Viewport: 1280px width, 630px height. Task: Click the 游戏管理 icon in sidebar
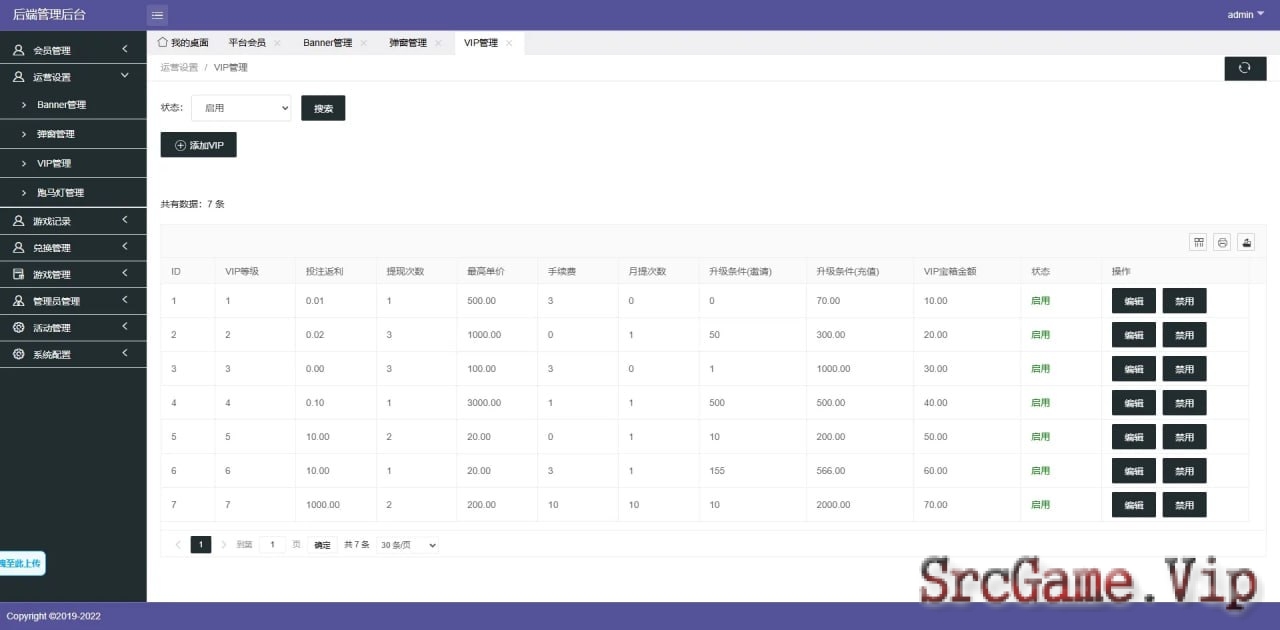point(18,274)
